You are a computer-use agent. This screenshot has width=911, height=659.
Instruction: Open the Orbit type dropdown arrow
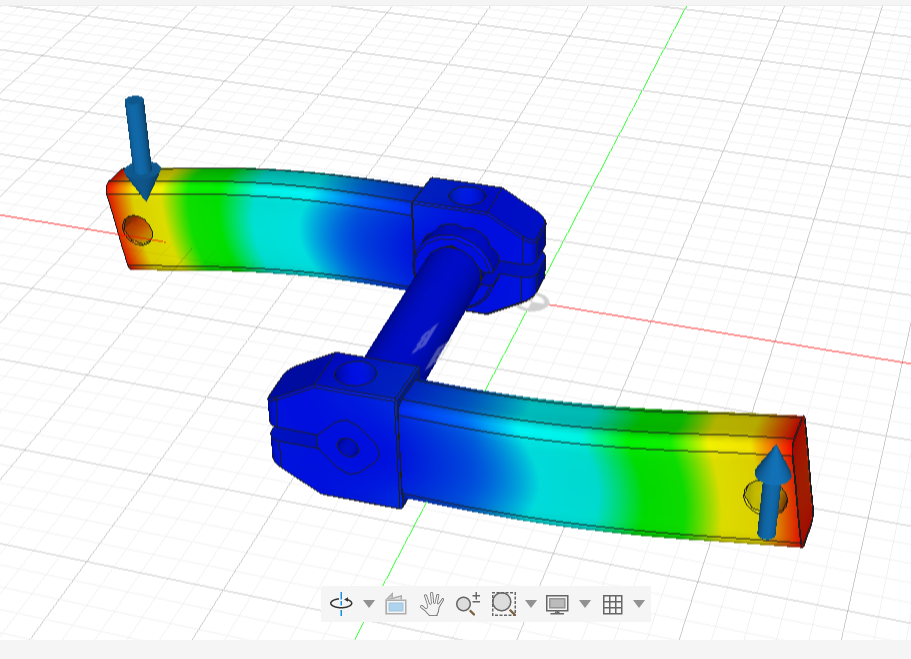[x=369, y=604]
